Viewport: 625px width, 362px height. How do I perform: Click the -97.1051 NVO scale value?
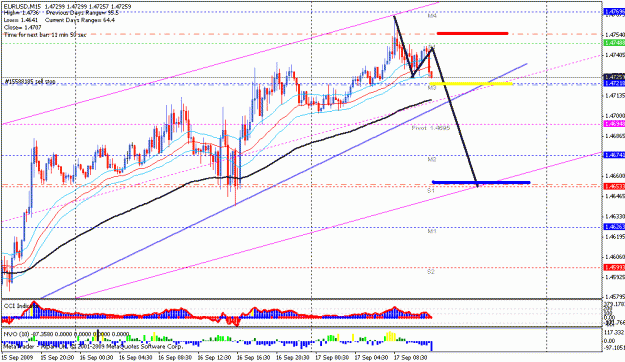[615, 348]
